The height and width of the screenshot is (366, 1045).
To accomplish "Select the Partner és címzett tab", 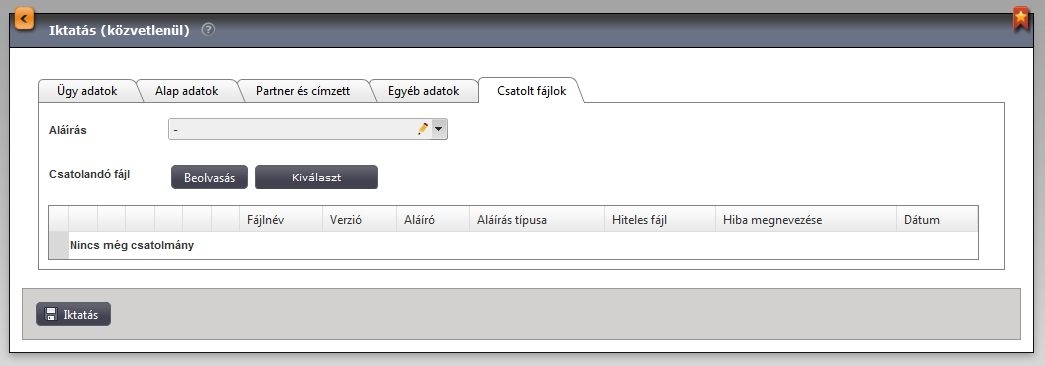I will [x=303, y=91].
